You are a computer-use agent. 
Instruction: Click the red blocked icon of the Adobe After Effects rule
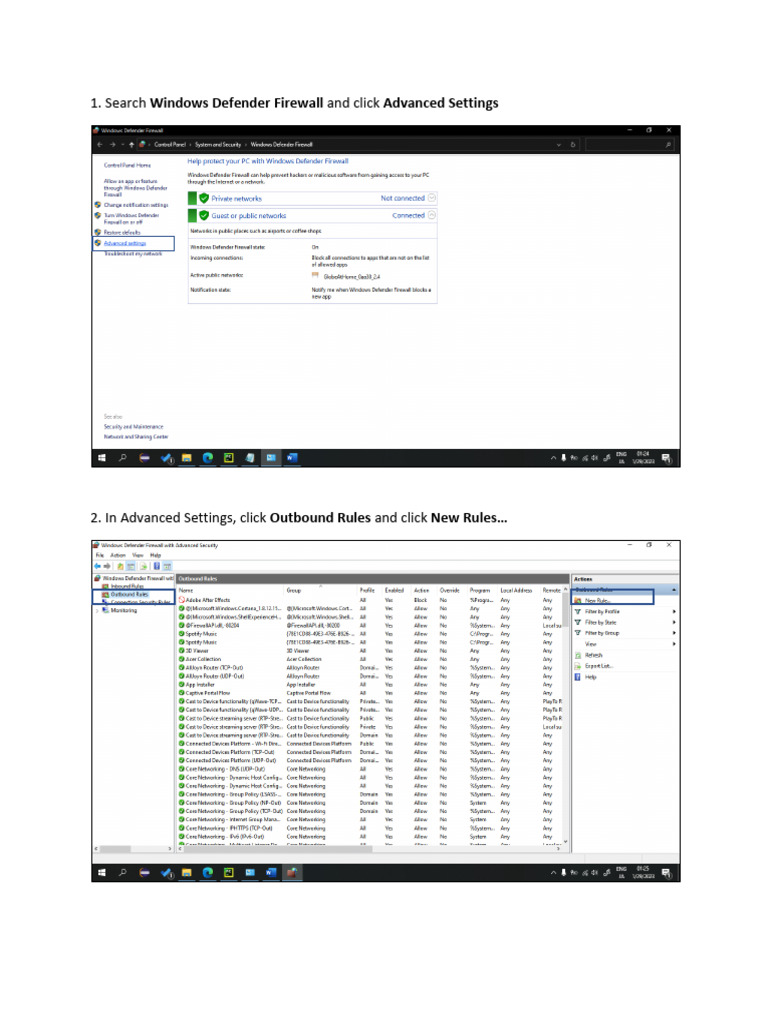182,600
